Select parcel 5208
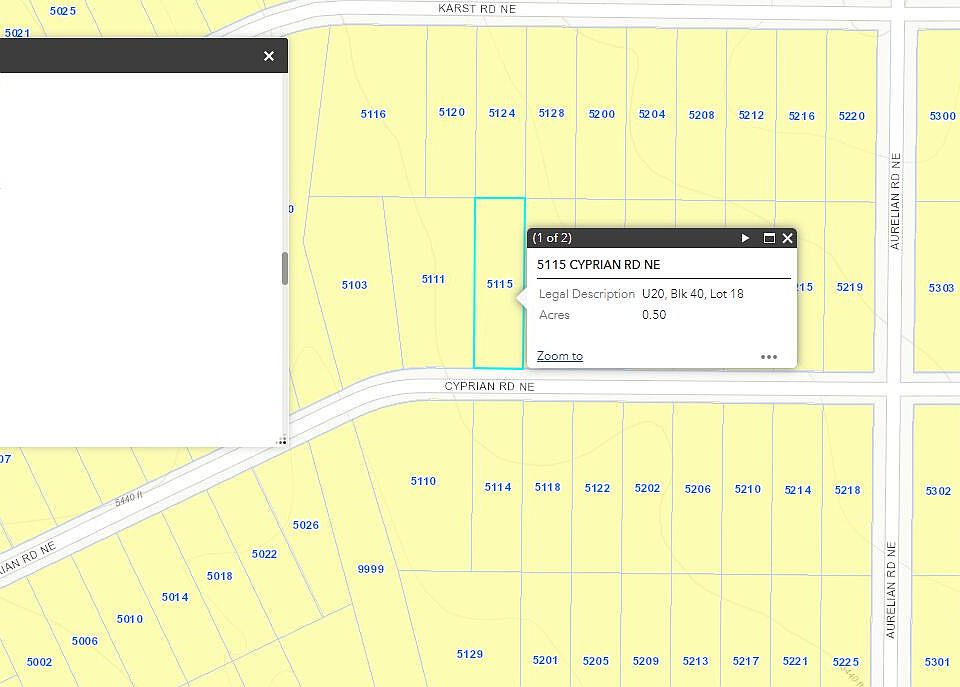 [x=701, y=114]
